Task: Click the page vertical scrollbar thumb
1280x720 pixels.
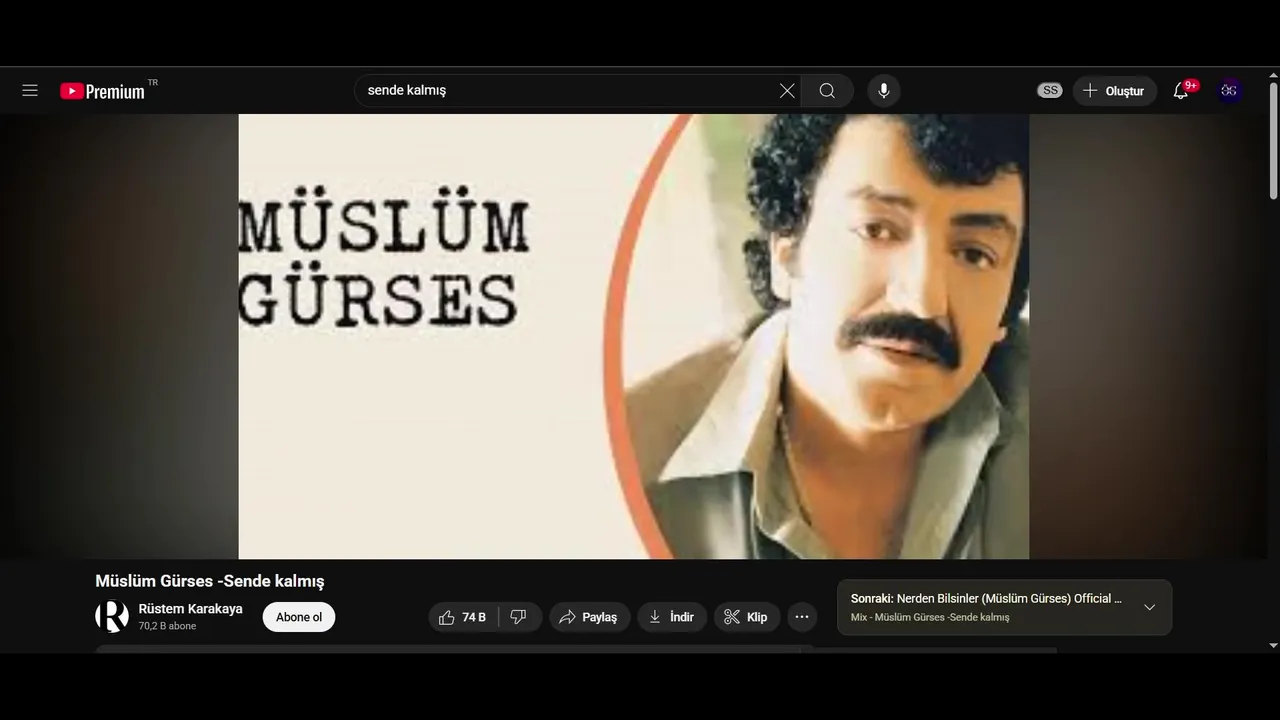Action: point(1273,140)
